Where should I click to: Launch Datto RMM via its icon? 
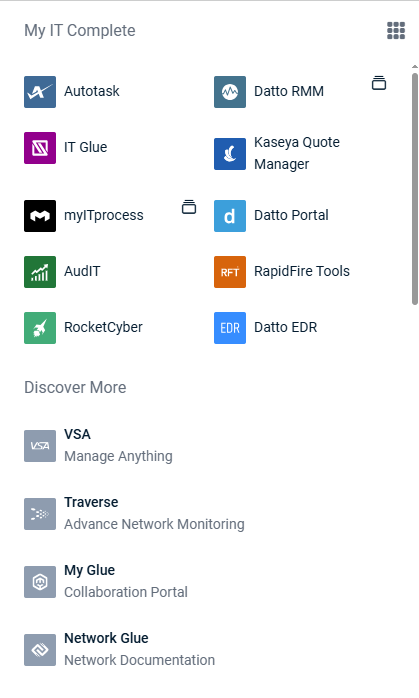click(x=230, y=92)
